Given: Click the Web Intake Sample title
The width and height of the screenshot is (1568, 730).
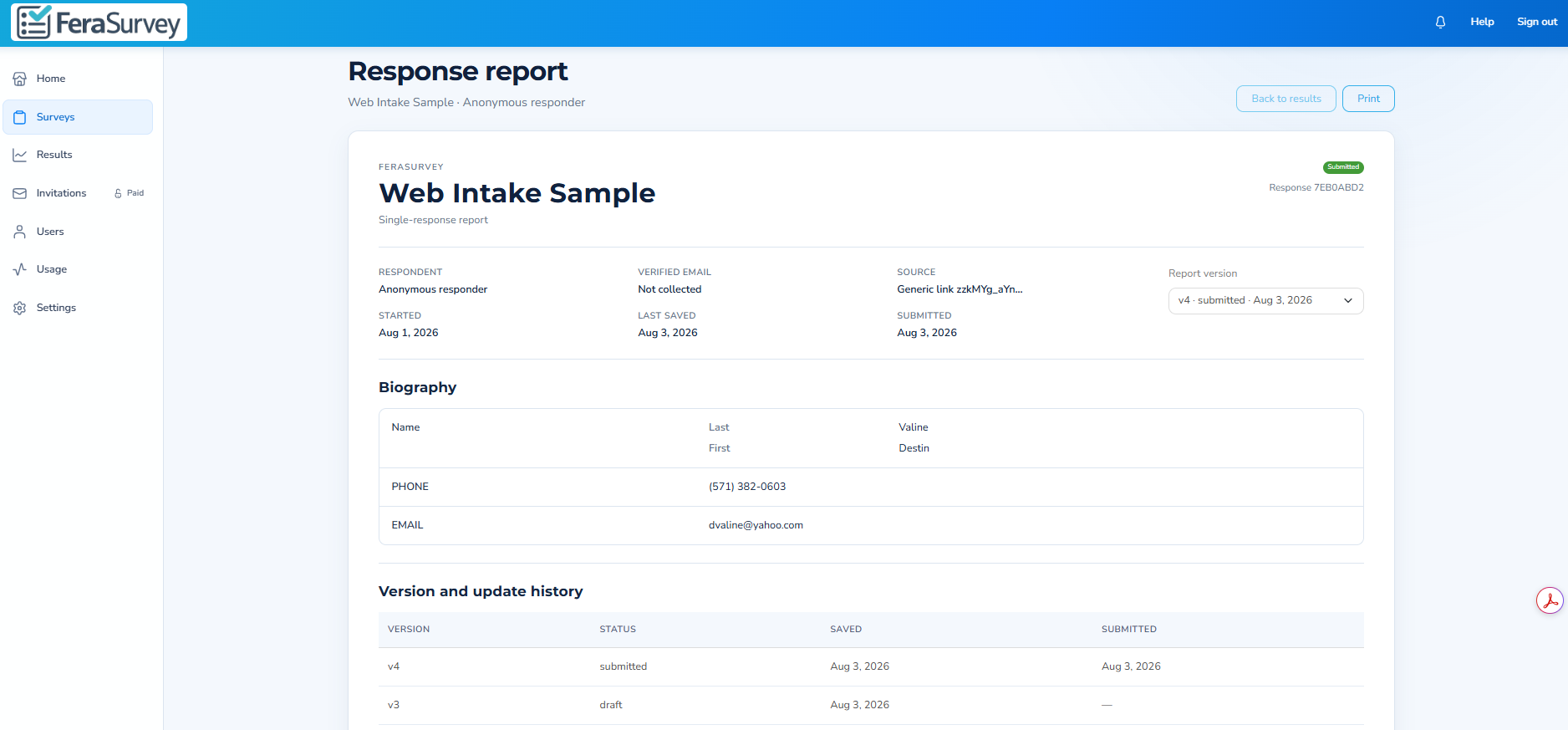Looking at the screenshot, I should click(517, 193).
